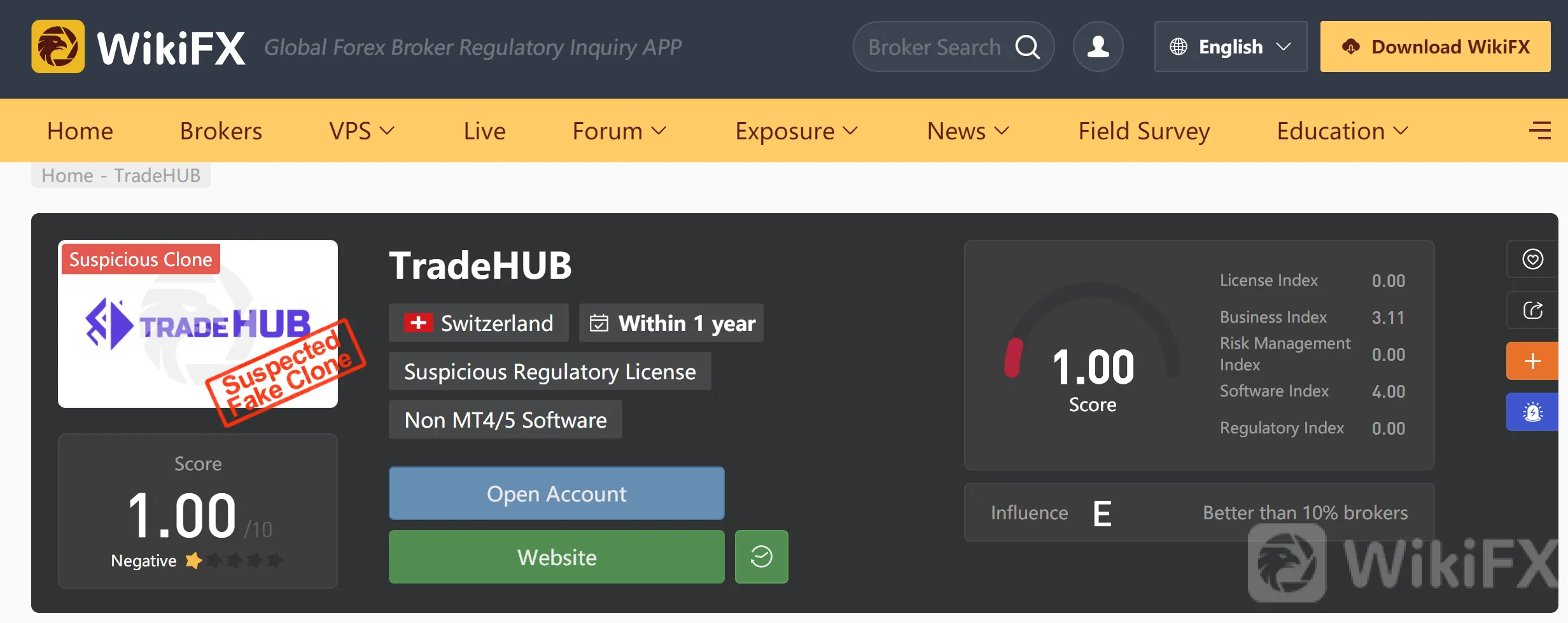Click the green refresh icon beside Website

(761, 557)
